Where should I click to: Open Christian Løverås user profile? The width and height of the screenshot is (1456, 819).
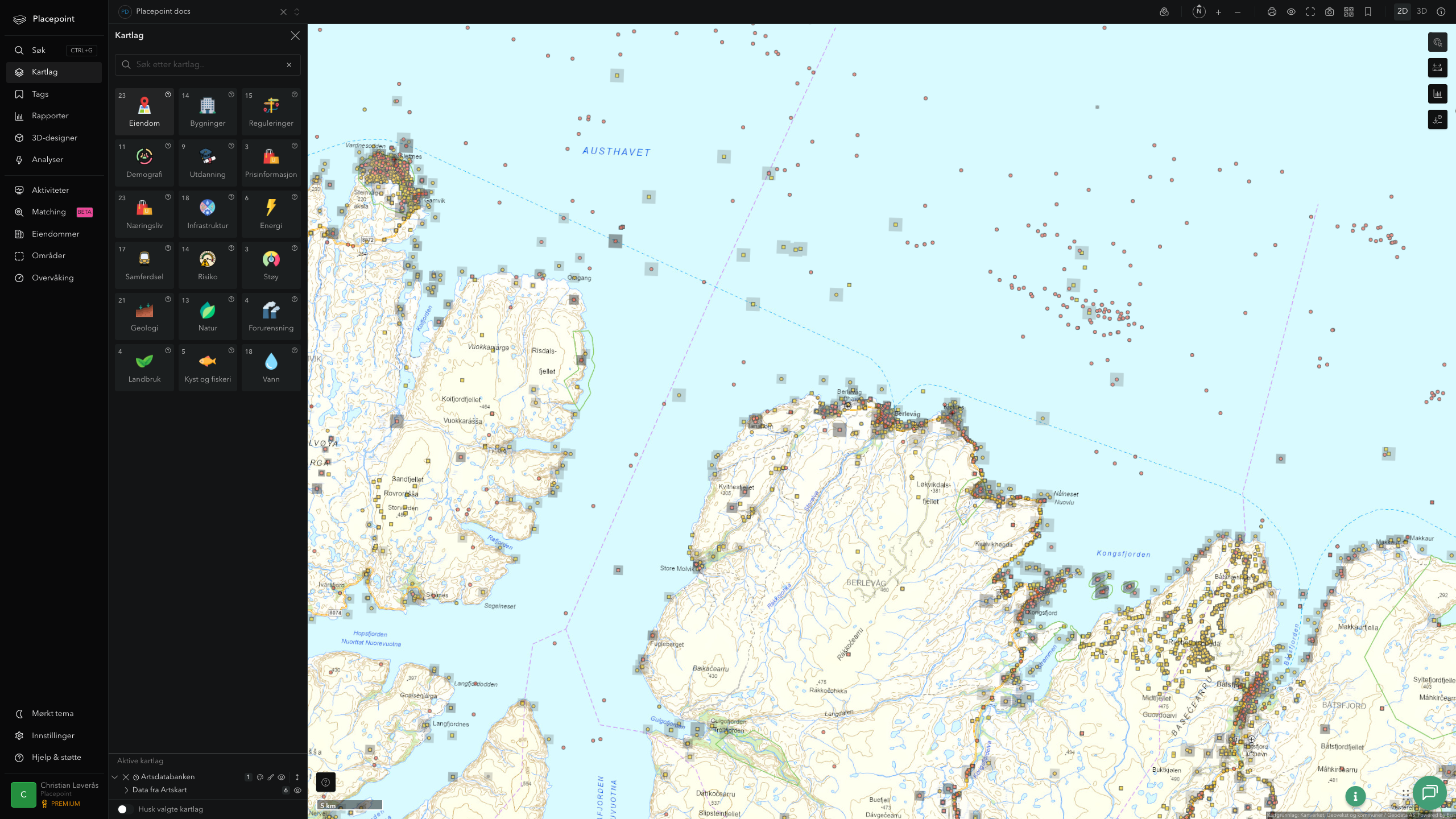(x=54, y=794)
